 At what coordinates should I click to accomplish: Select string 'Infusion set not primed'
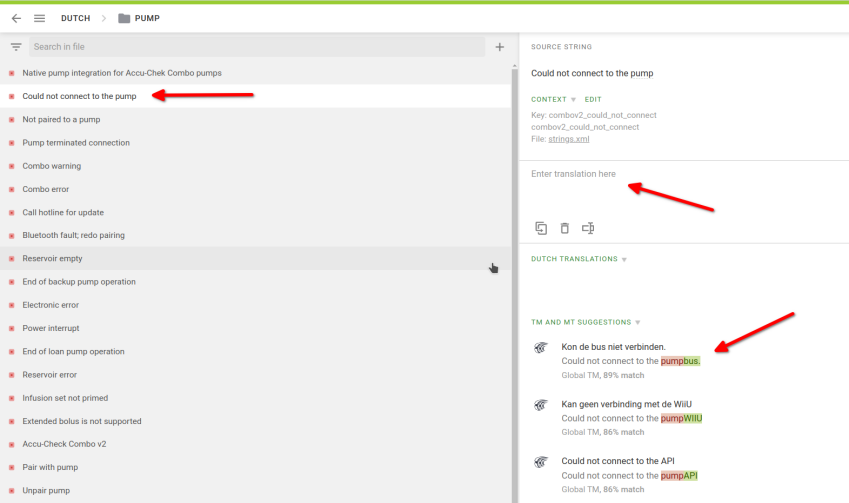click(65, 399)
